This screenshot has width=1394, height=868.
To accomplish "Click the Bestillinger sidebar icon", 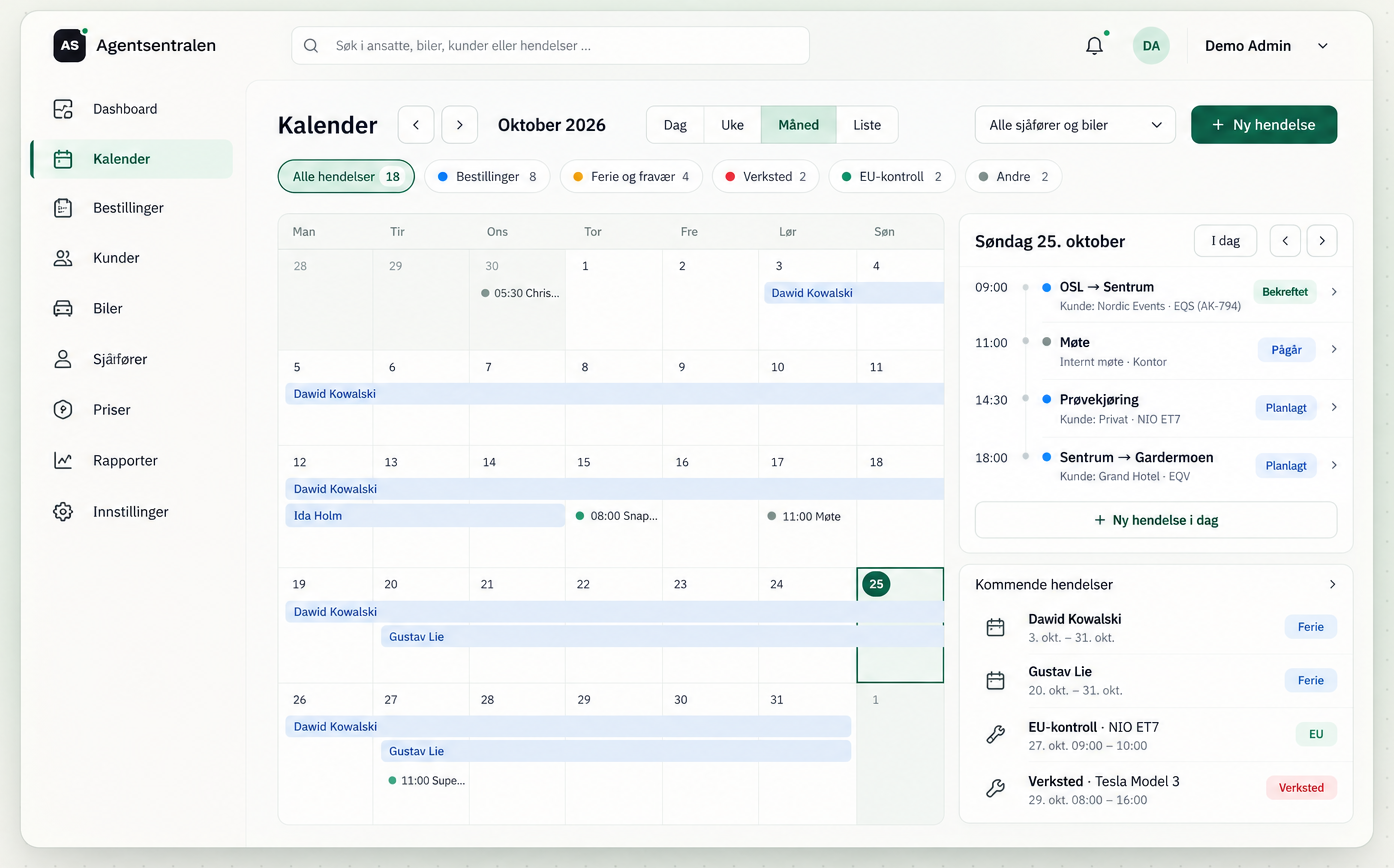I will tap(63, 208).
